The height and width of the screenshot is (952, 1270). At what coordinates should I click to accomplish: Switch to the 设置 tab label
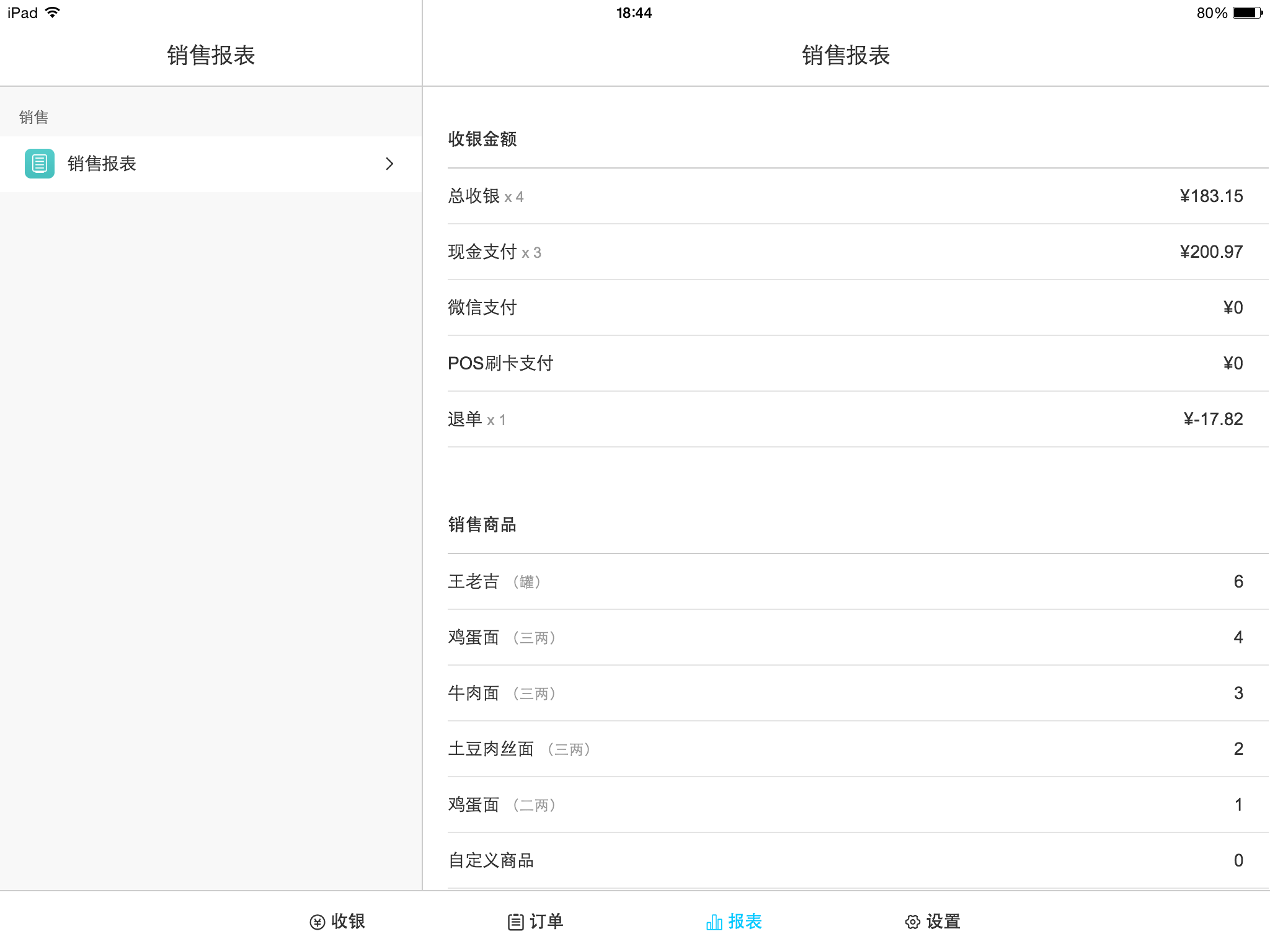coord(943,922)
